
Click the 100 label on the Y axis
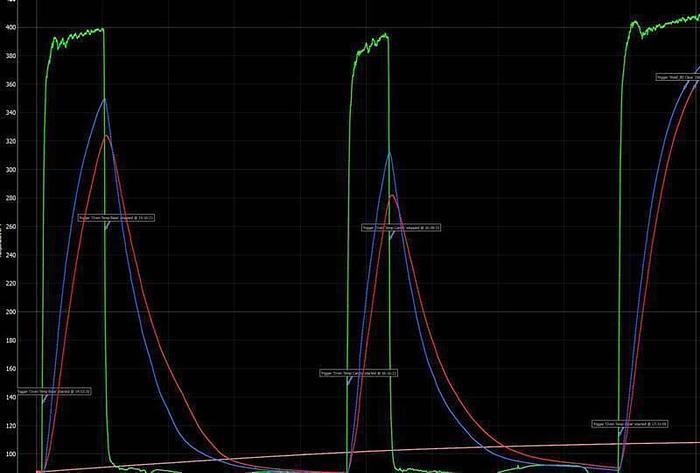(10, 454)
